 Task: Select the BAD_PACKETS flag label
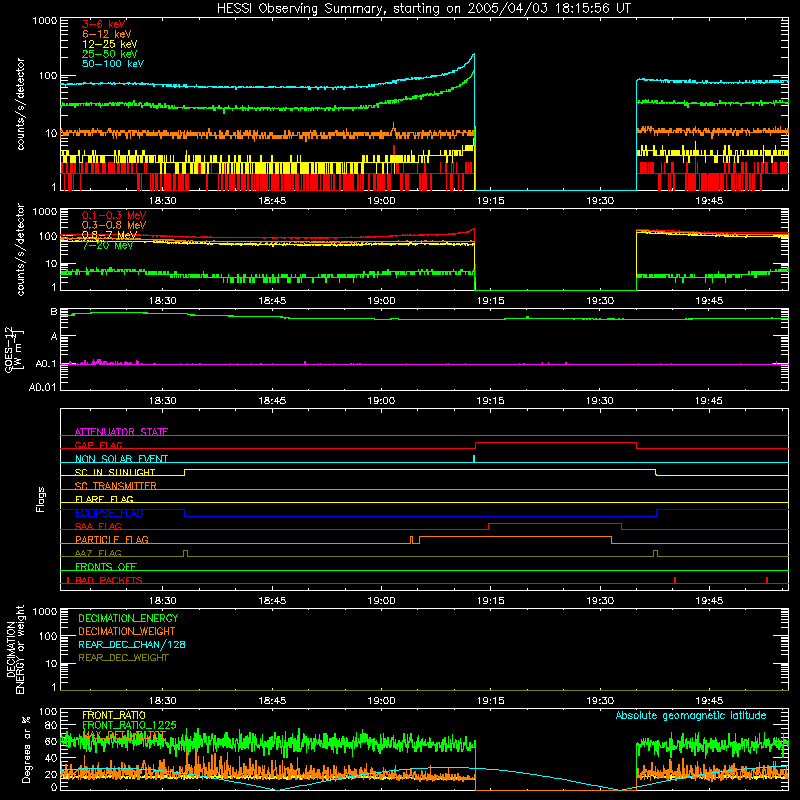click(x=109, y=580)
